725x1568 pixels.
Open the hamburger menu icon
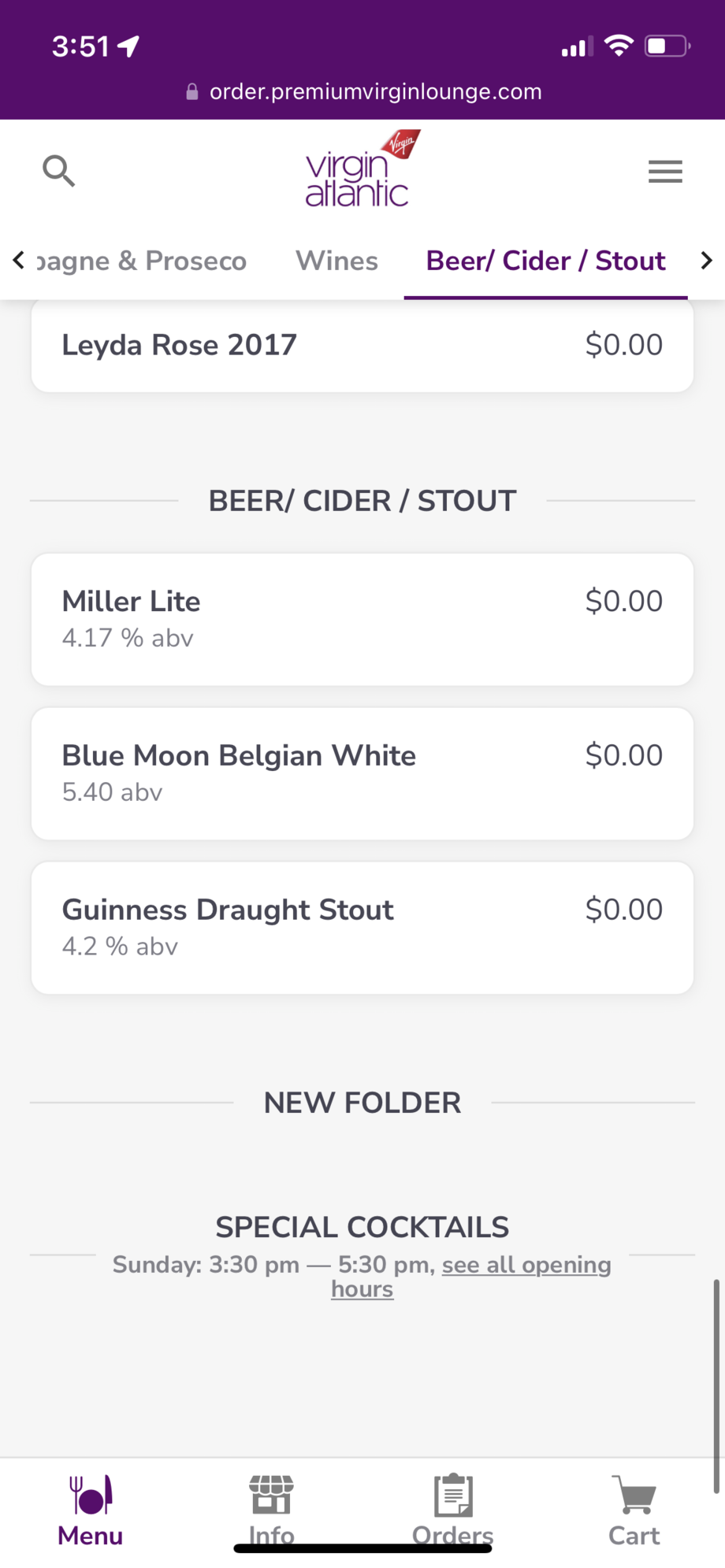click(x=665, y=171)
